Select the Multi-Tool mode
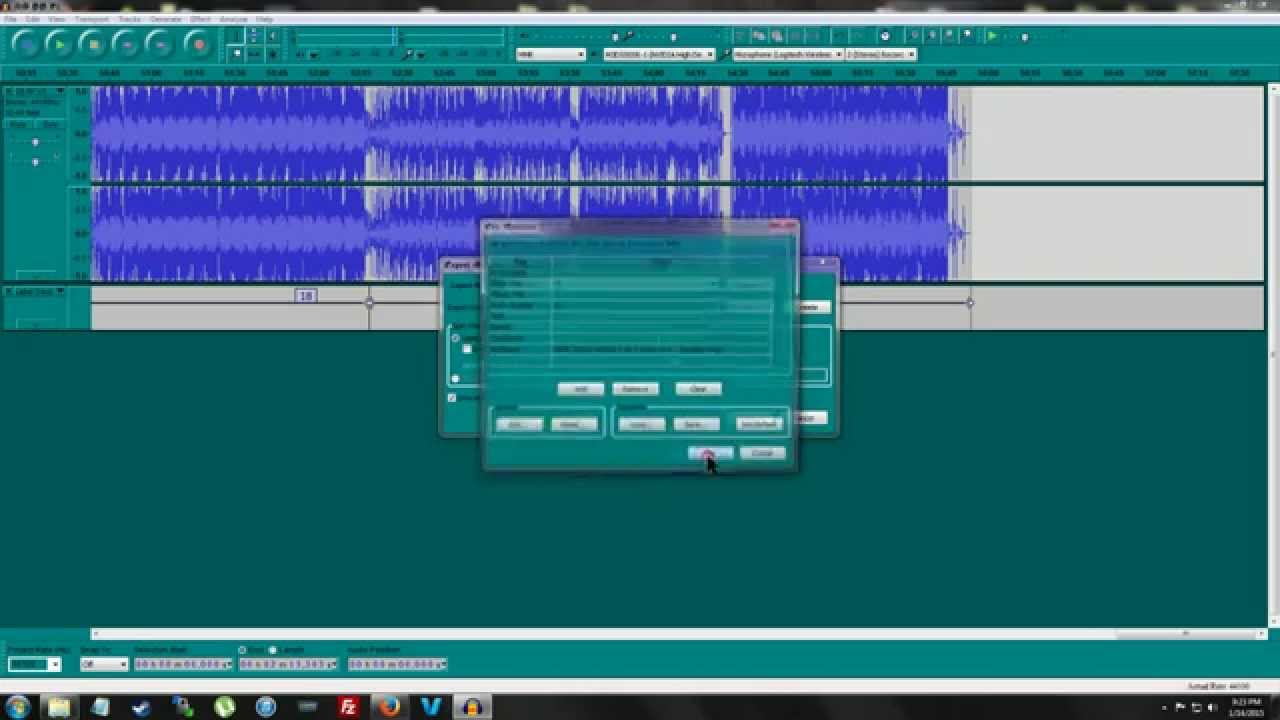The image size is (1280, 720). click(271, 54)
